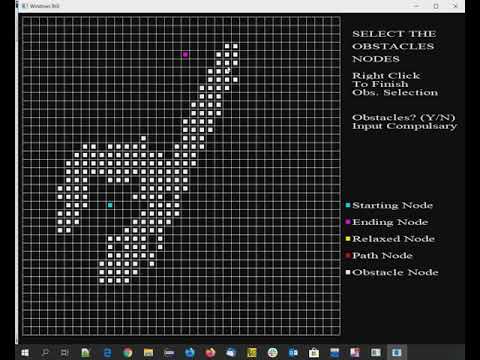Click the lone obstacle cell above the obstacle cluster

143,138
